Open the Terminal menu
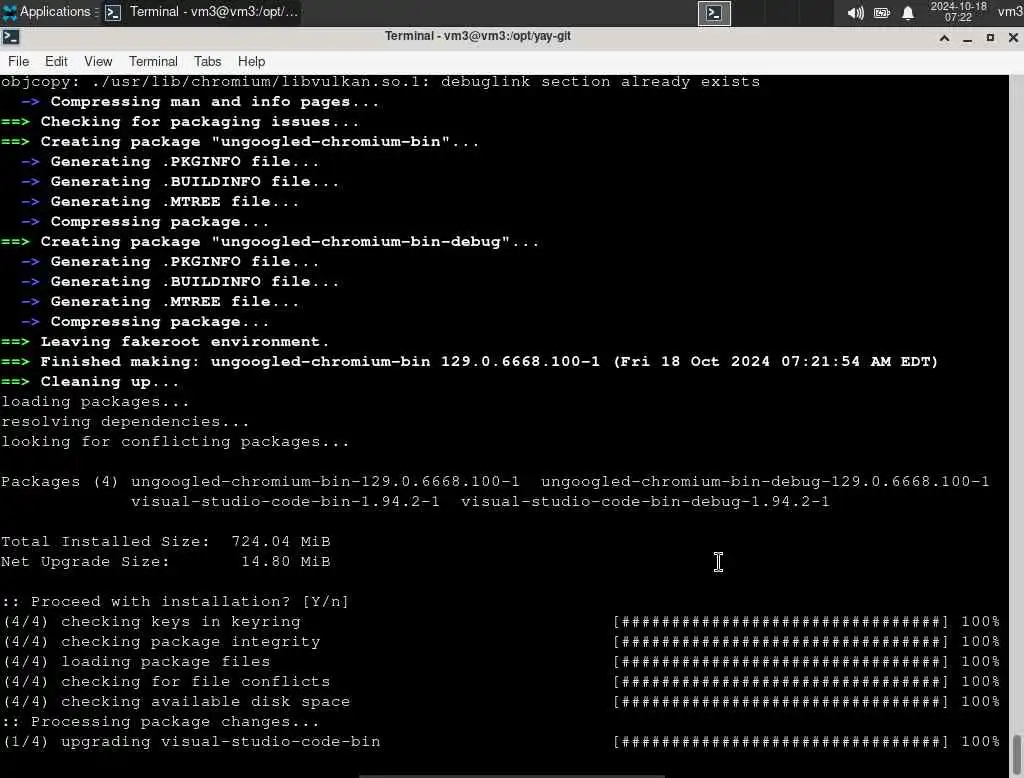Screen dimensions: 1024x778 (153, 61)
